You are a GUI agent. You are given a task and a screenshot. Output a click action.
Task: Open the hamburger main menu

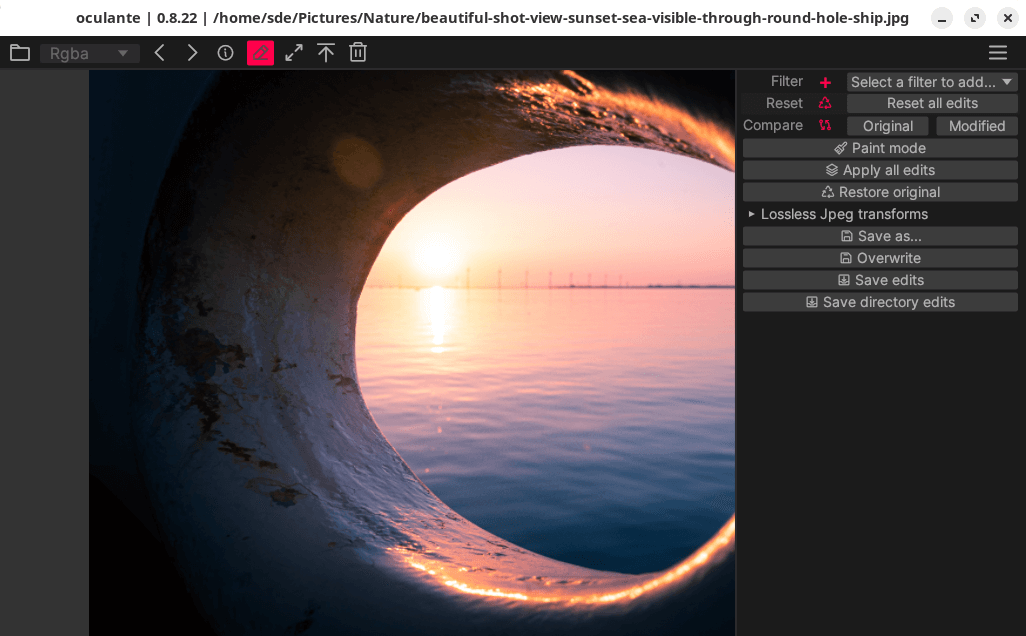tap(998, 53)
